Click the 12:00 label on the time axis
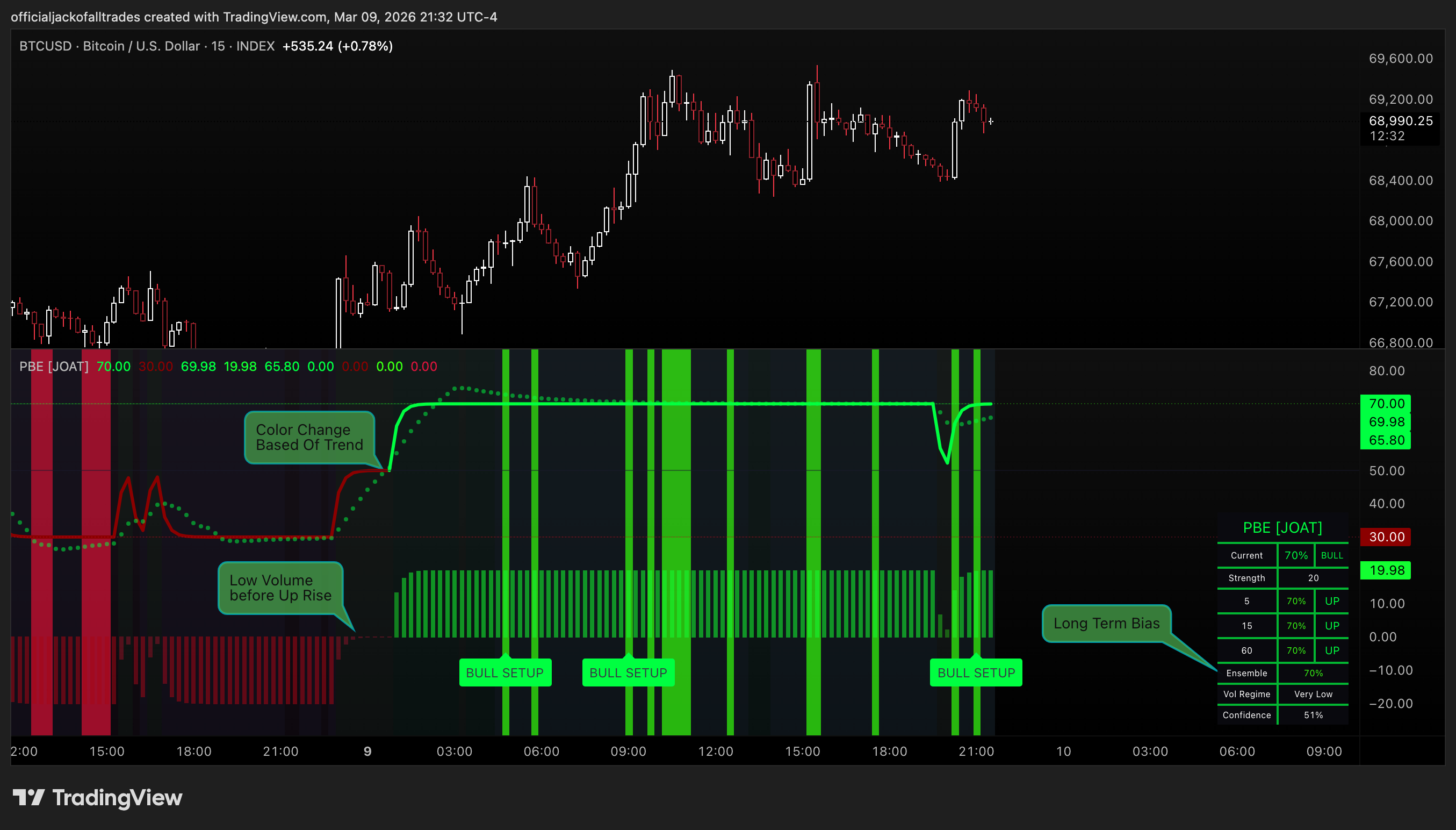This screenshot has width=1456, height=830. 716,752
